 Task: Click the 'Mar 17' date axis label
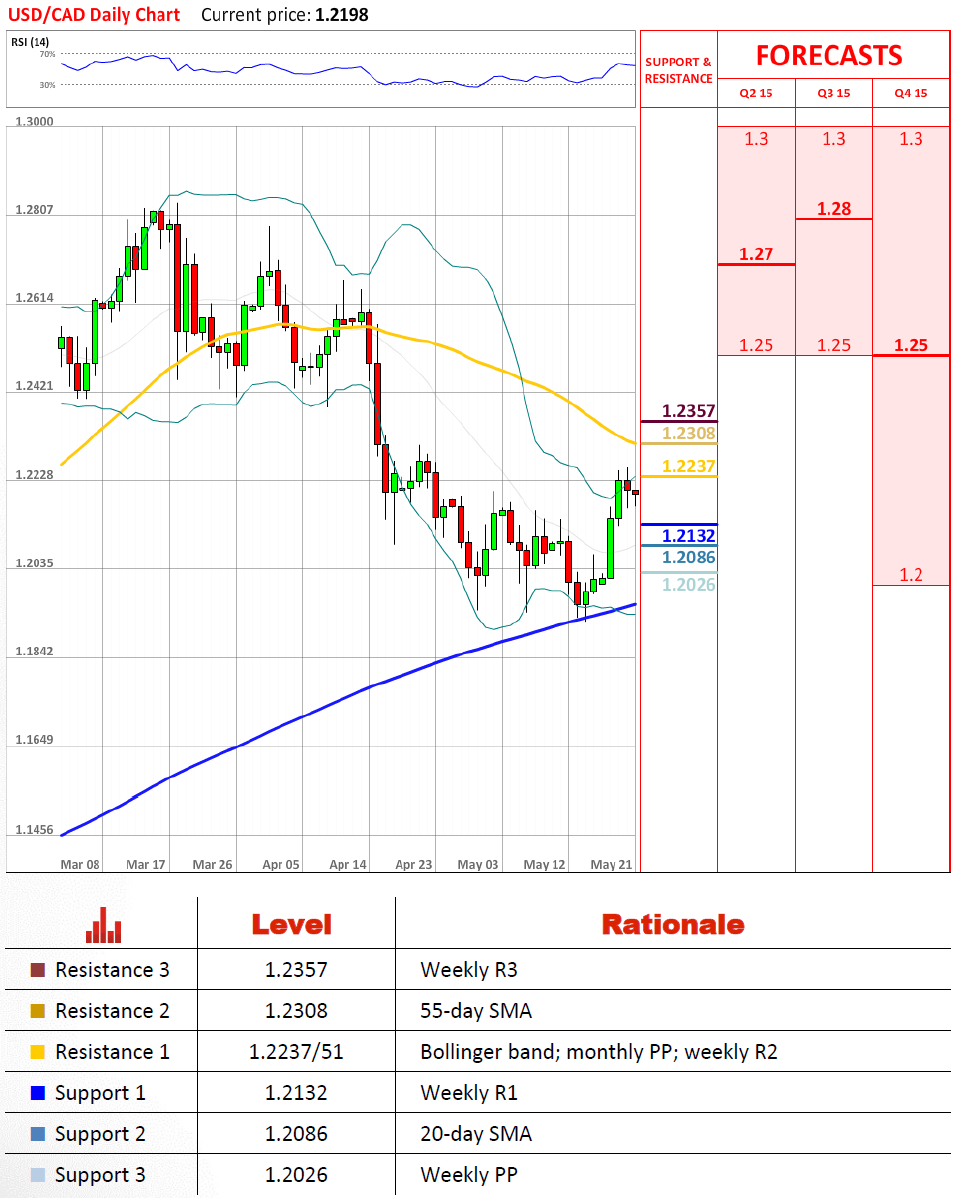(145, 864)
